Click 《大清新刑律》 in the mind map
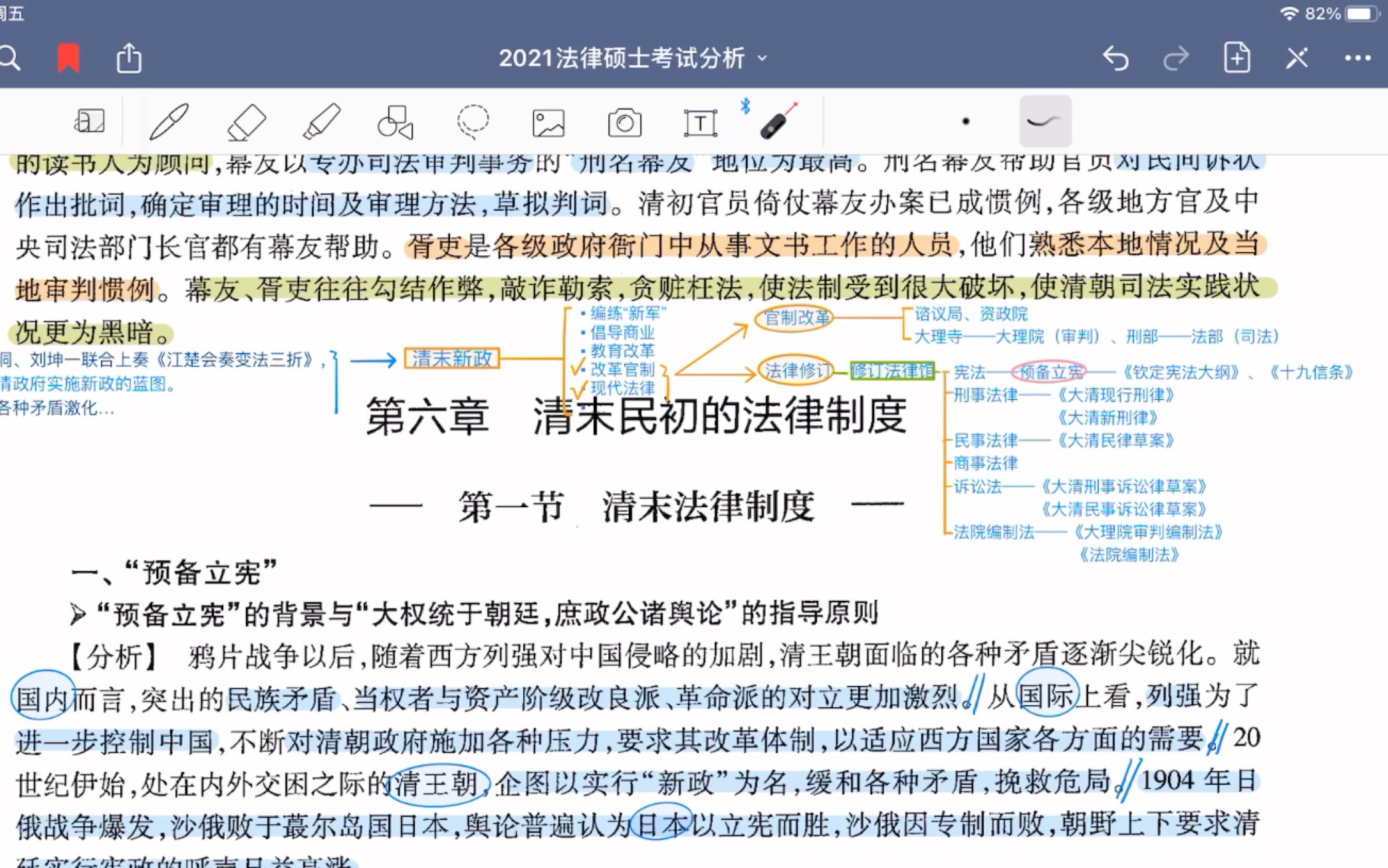Screen dimensions: 1388x868 click(1108, 418)
